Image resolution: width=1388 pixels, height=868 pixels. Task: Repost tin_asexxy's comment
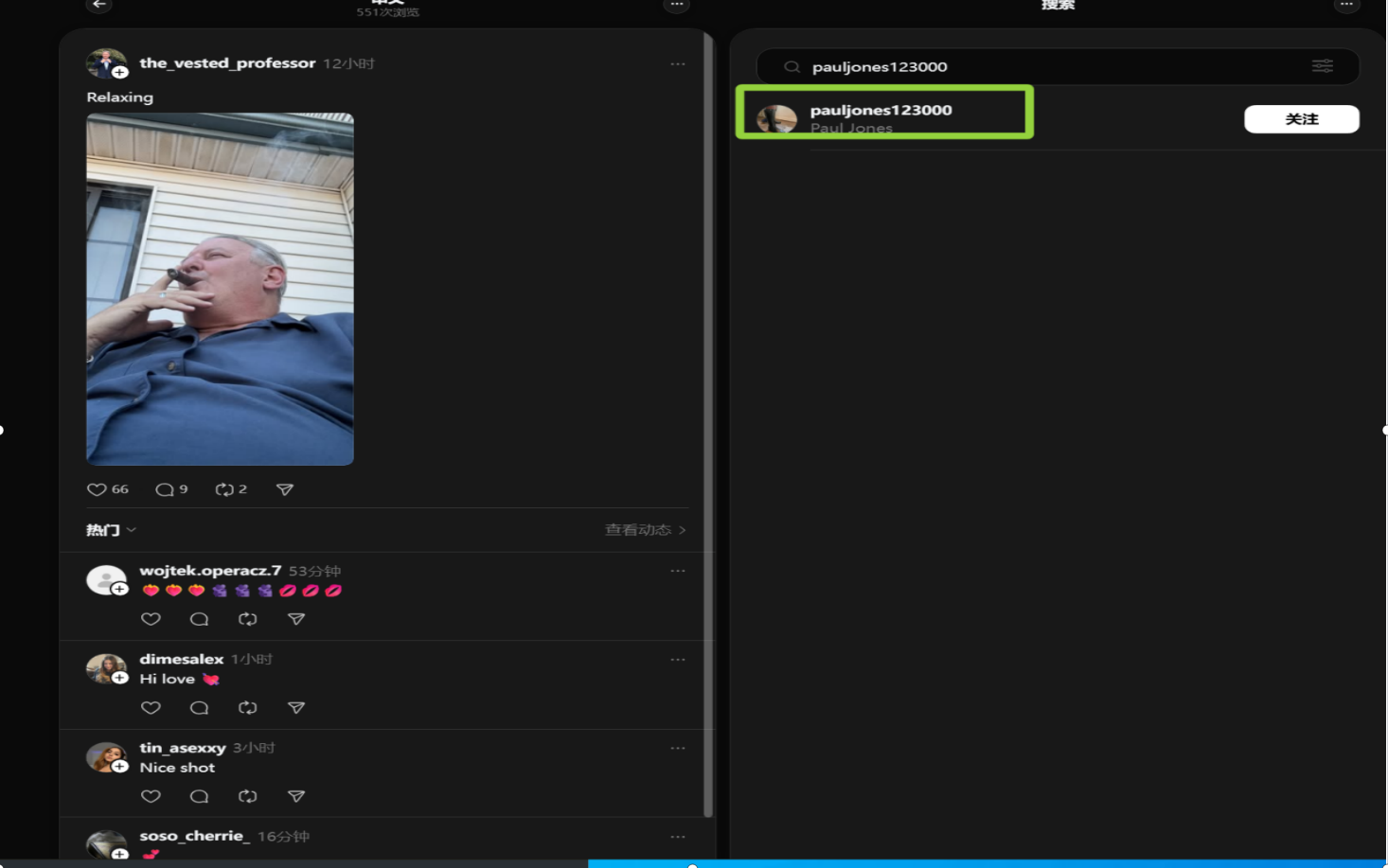pyautogui.click(x=248, y=796)
